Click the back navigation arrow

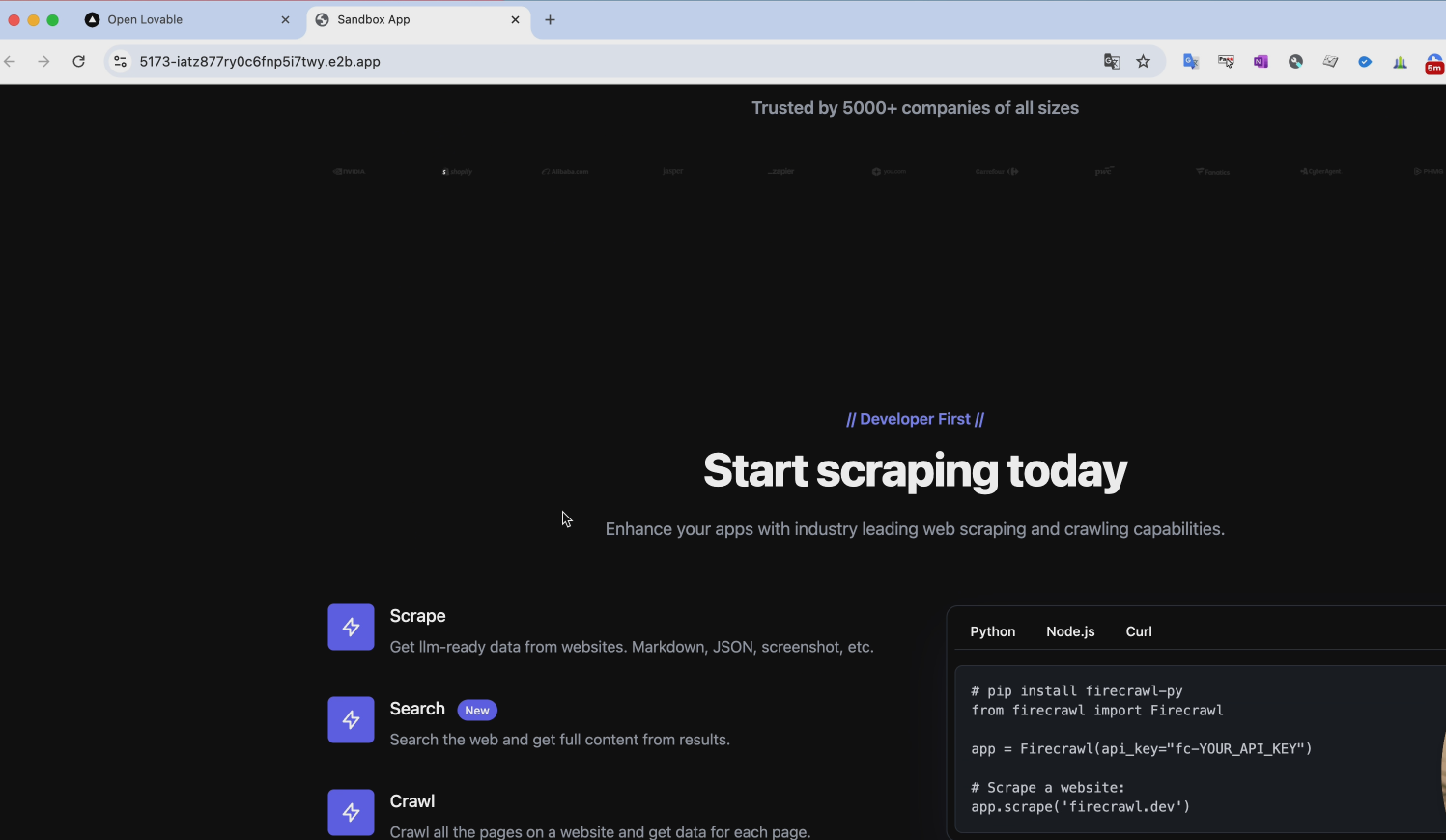click(x=10, y=61)
